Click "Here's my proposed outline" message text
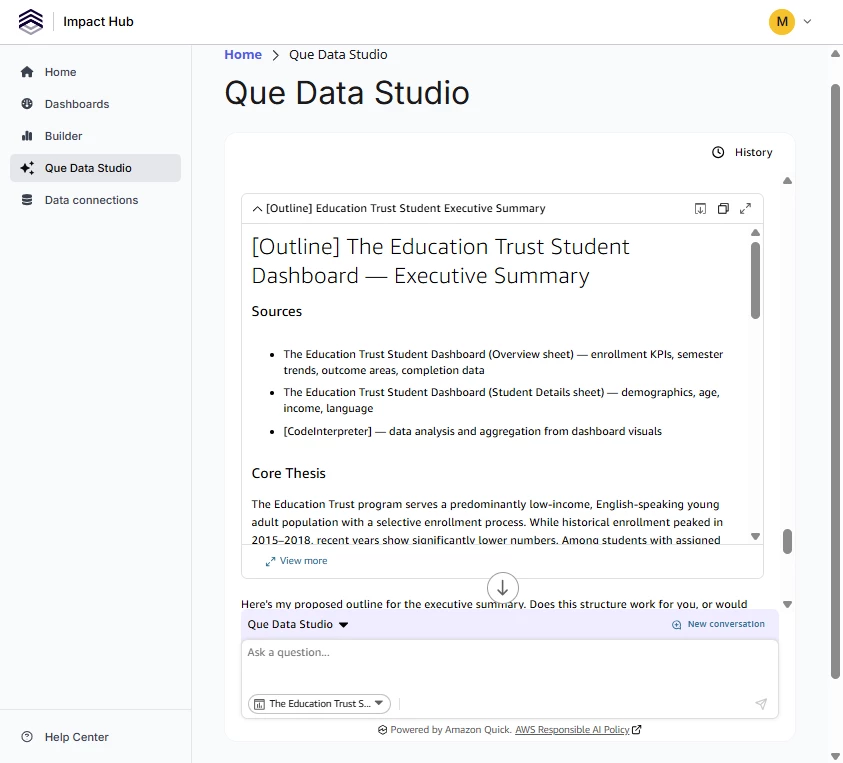The height and width of the screenshot is (763, 843). [x=494, y=604]
